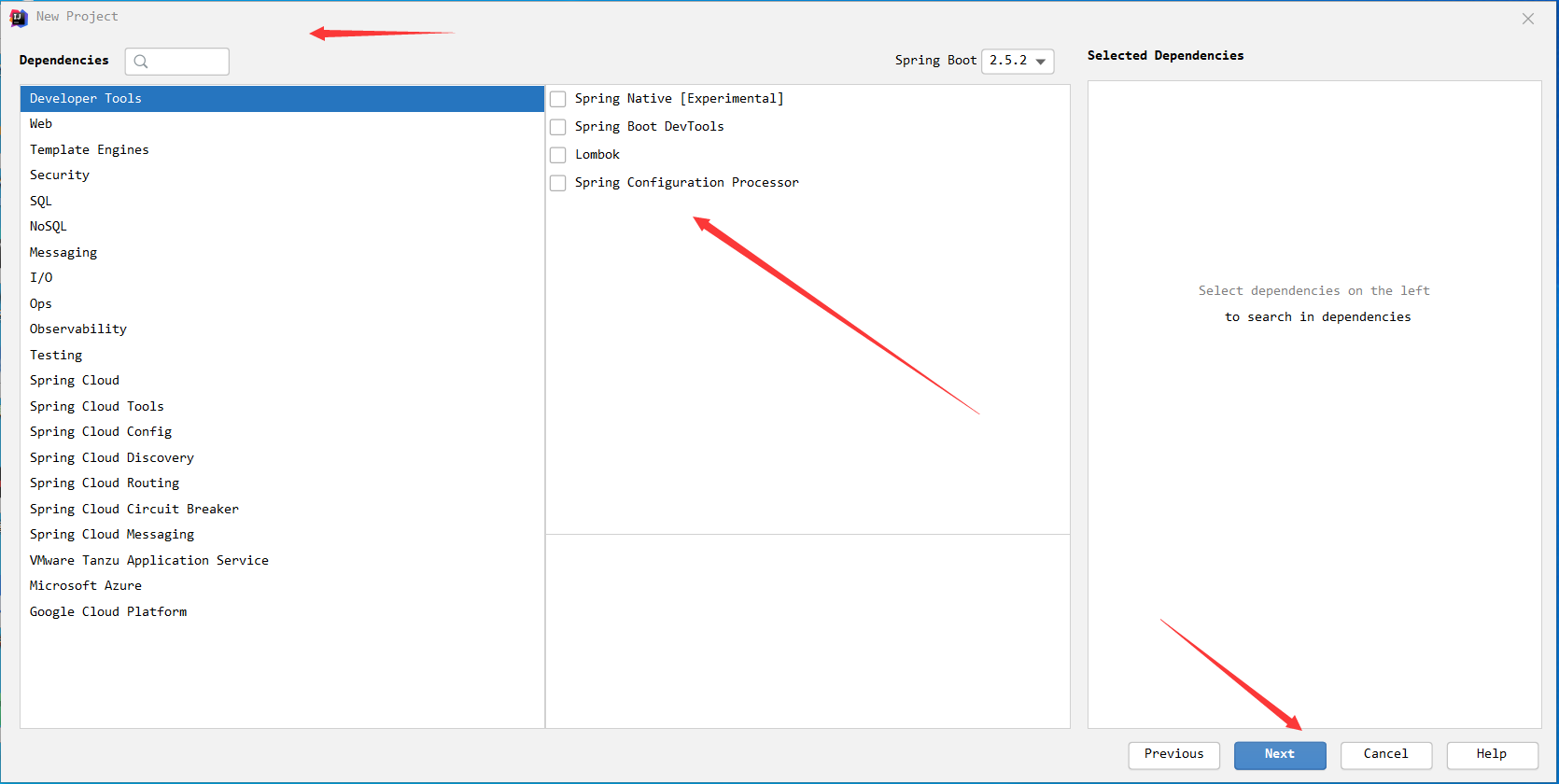The width and height of the screenshot is (1559, 784).
Task: Open the SQL dependency category
Action: coord(41,201)
